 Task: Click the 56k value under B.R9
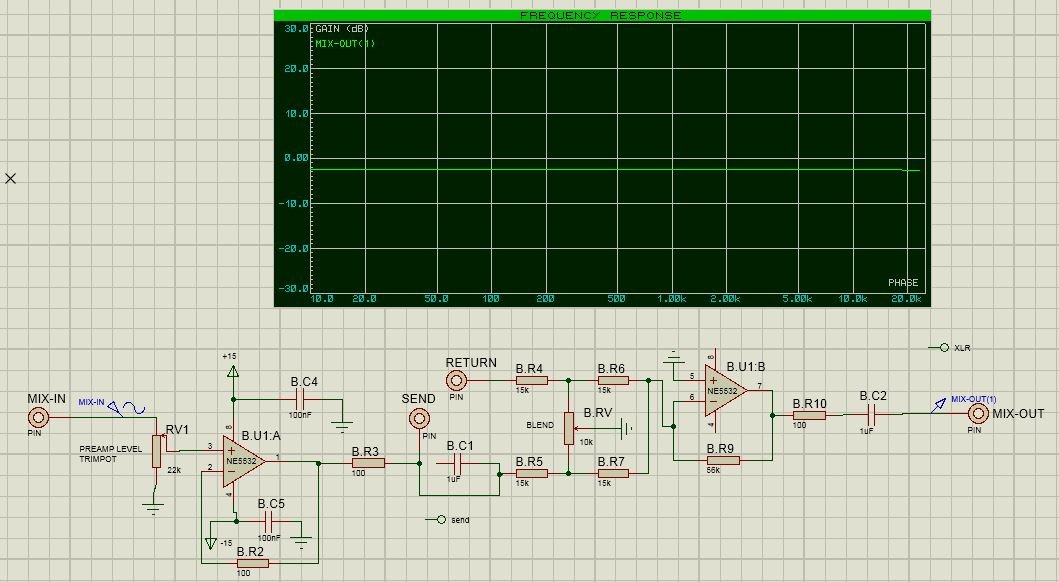coord(713,470)
